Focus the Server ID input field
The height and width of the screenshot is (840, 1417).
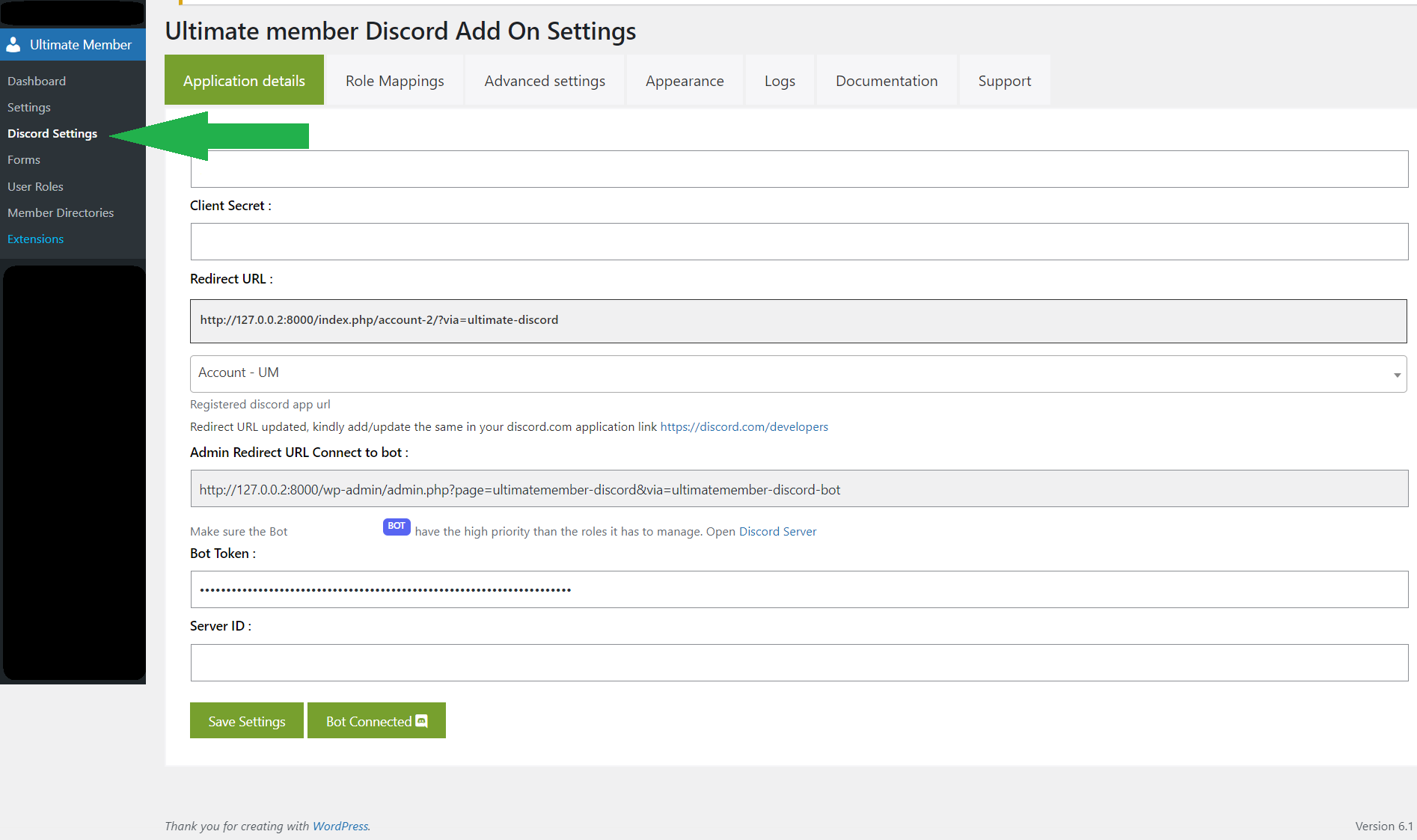(x=799, y=663)
